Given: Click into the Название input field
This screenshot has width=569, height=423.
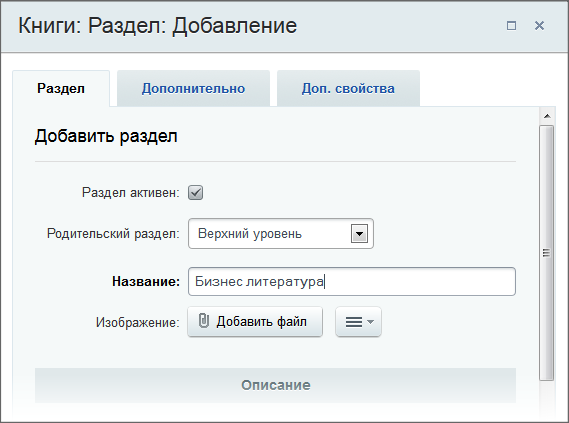Looking at the screenshot, I should (352, 282).
